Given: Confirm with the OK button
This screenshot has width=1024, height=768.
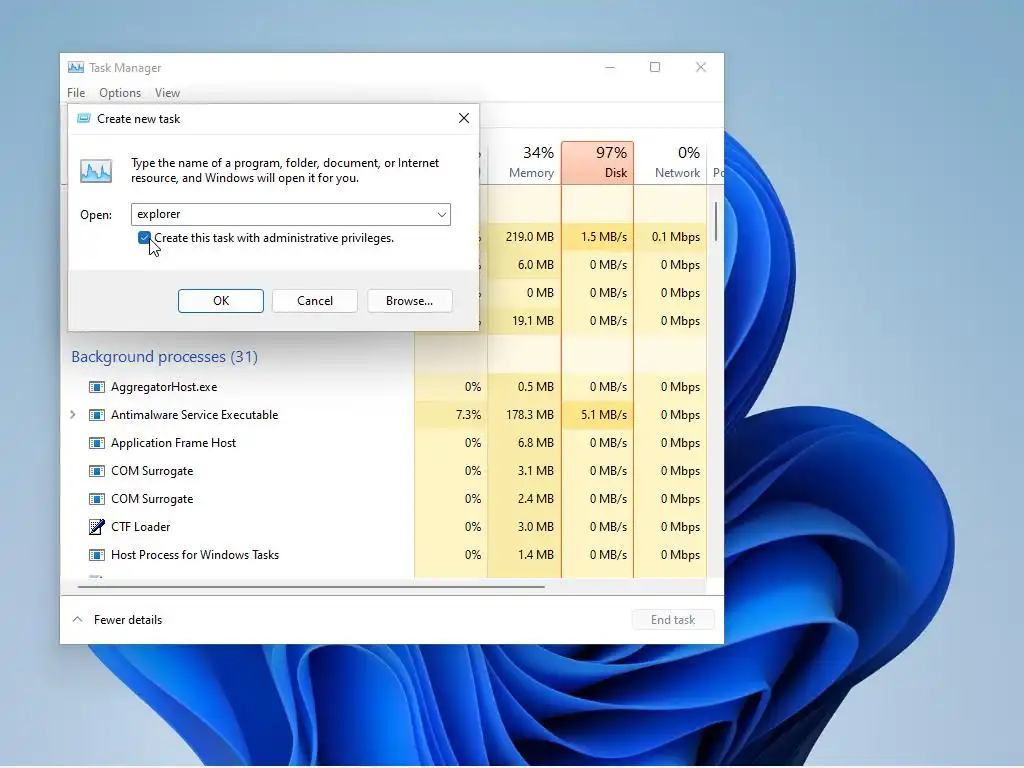Looking at the screenshot, I should tap(221, 301).
